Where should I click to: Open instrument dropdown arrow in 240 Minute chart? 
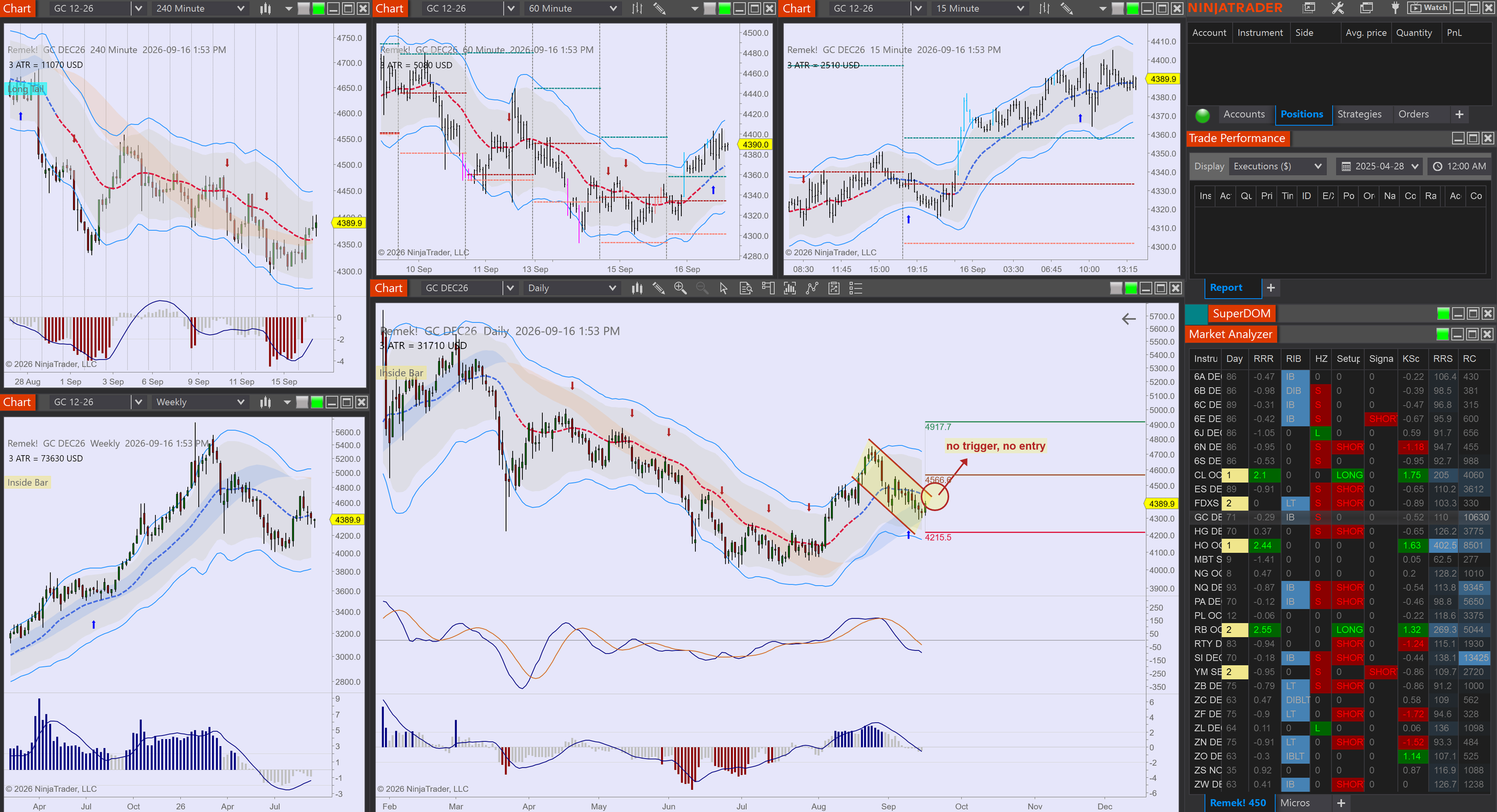click(138, 8)
